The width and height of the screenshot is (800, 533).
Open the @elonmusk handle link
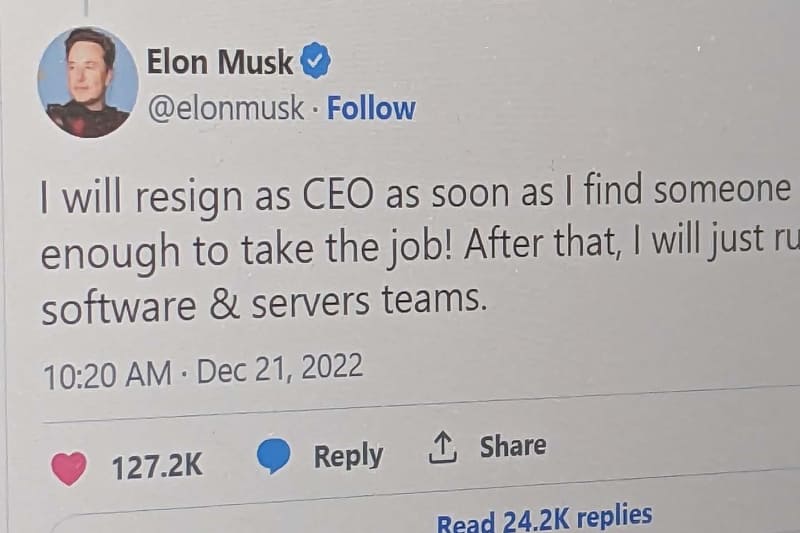coord(225,108)
